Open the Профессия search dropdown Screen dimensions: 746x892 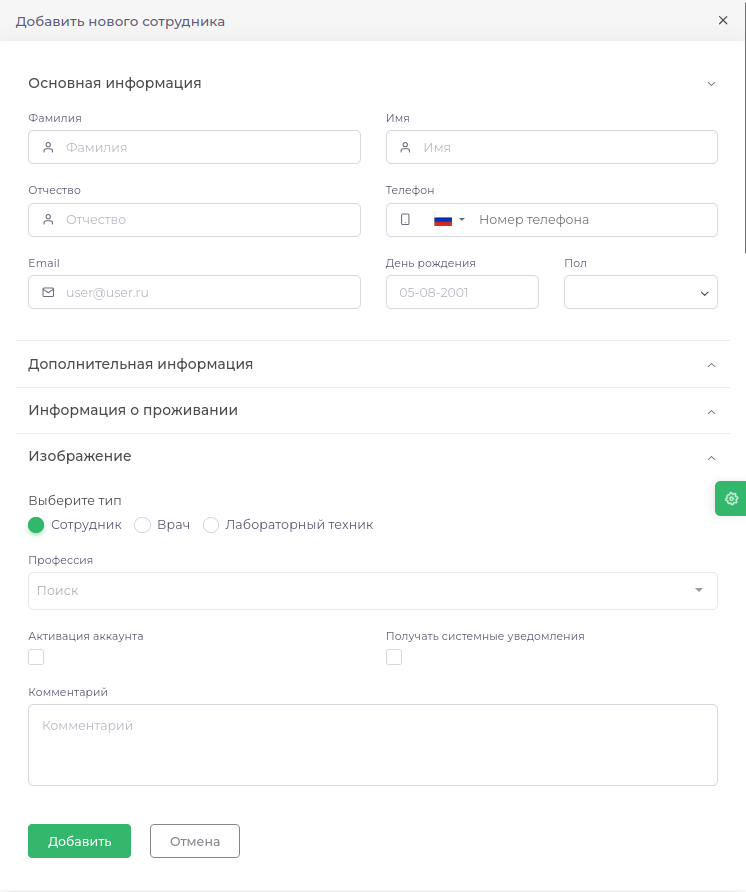(x=372, y=590)
